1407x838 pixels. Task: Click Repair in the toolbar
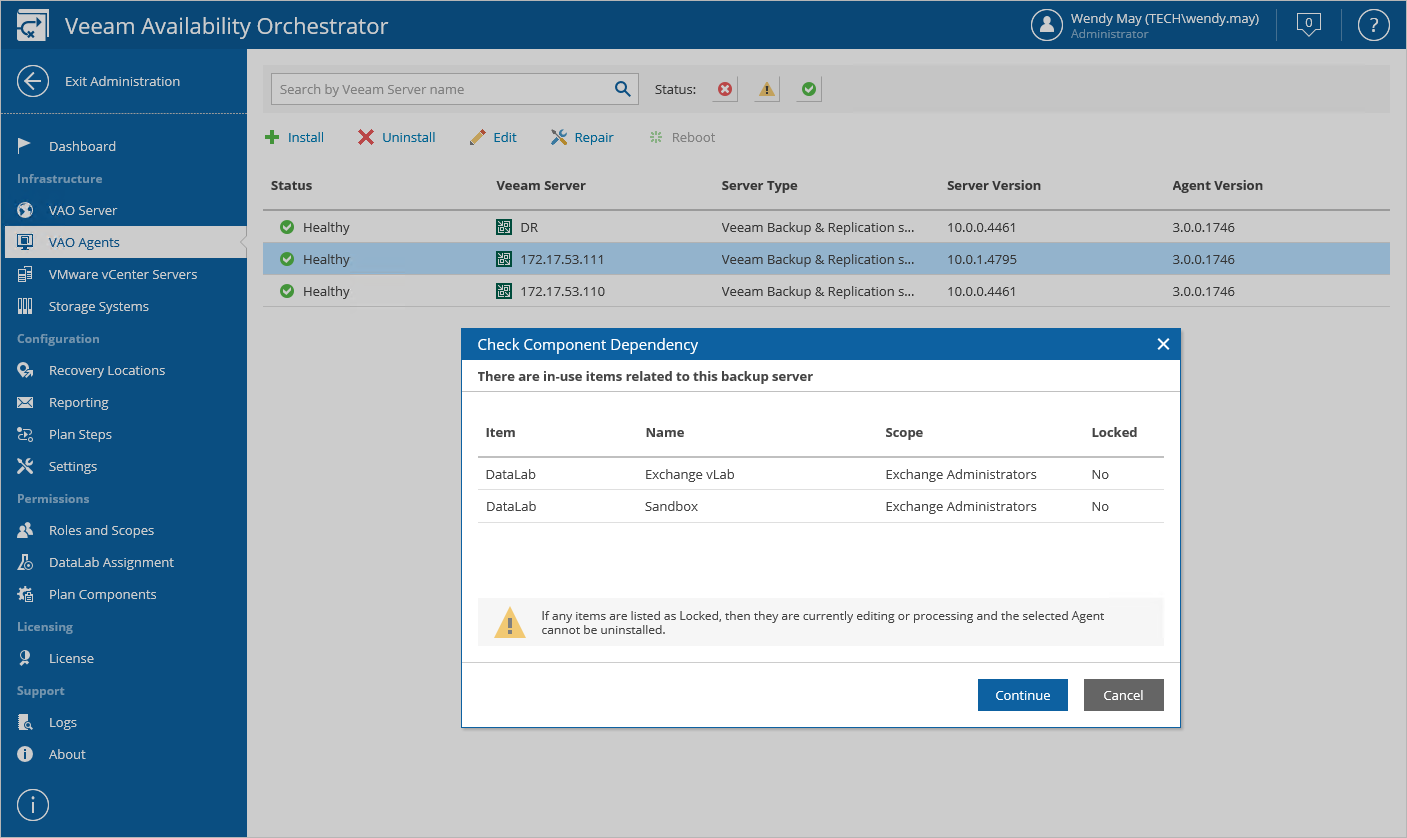point(582,137)
